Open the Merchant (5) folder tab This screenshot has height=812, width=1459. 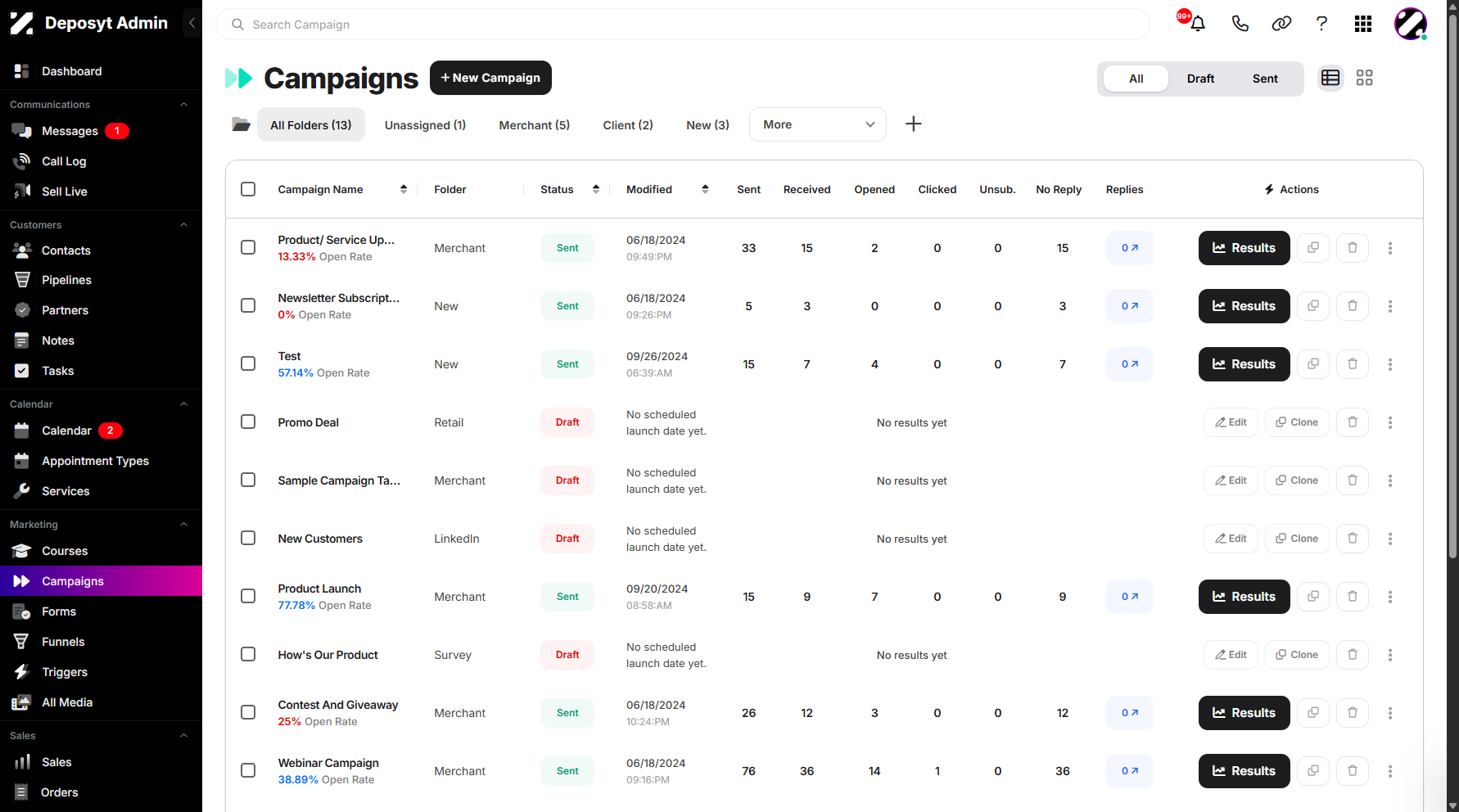[535, 125]
